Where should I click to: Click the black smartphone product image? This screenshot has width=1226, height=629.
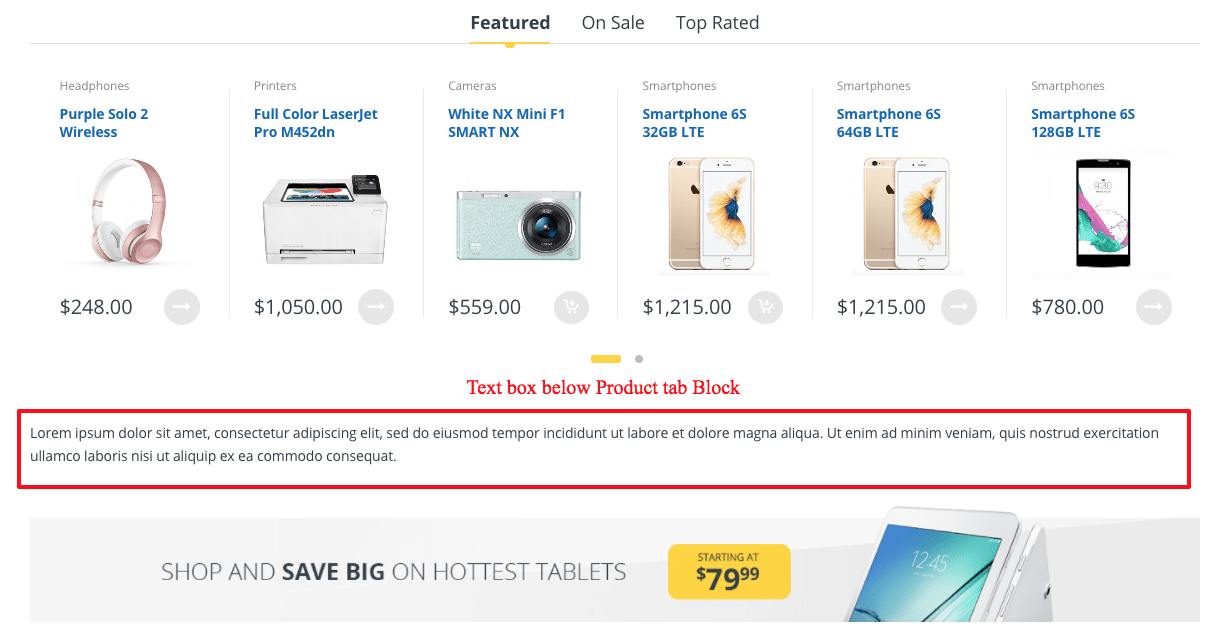[1102, 213]
